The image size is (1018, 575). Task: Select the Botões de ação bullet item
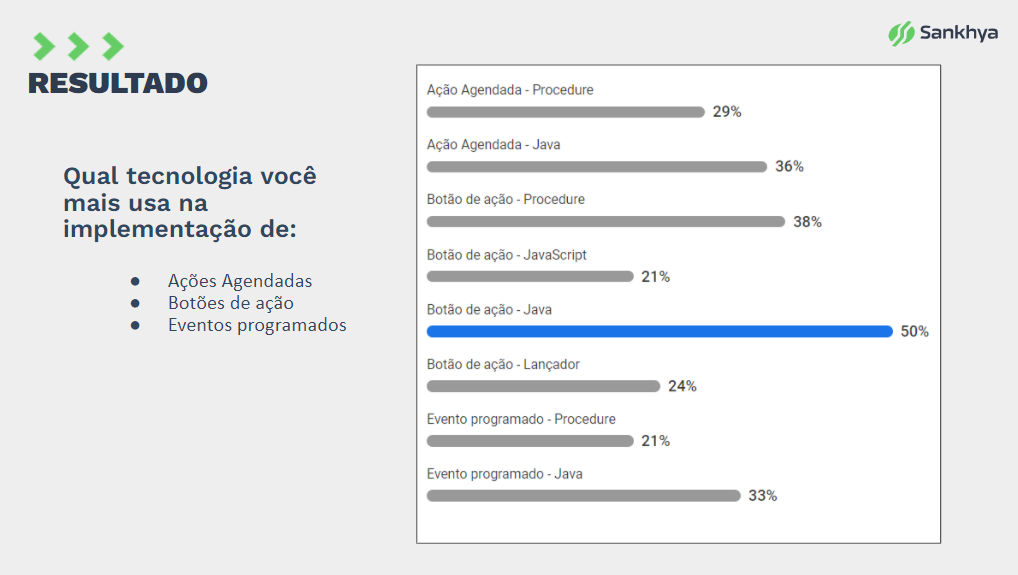click(x=230, y=303)
